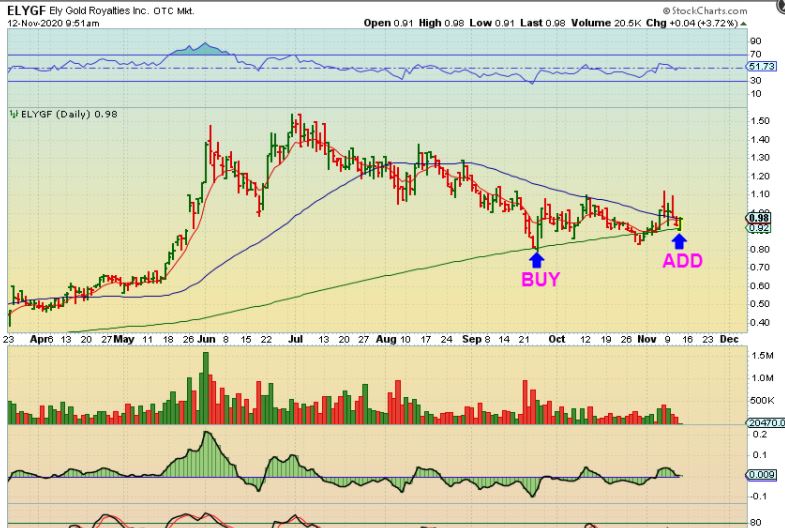Click the 1.30 price axis label
The width and height of the screenshot is (785, 528).
click(x=760, y=157)
